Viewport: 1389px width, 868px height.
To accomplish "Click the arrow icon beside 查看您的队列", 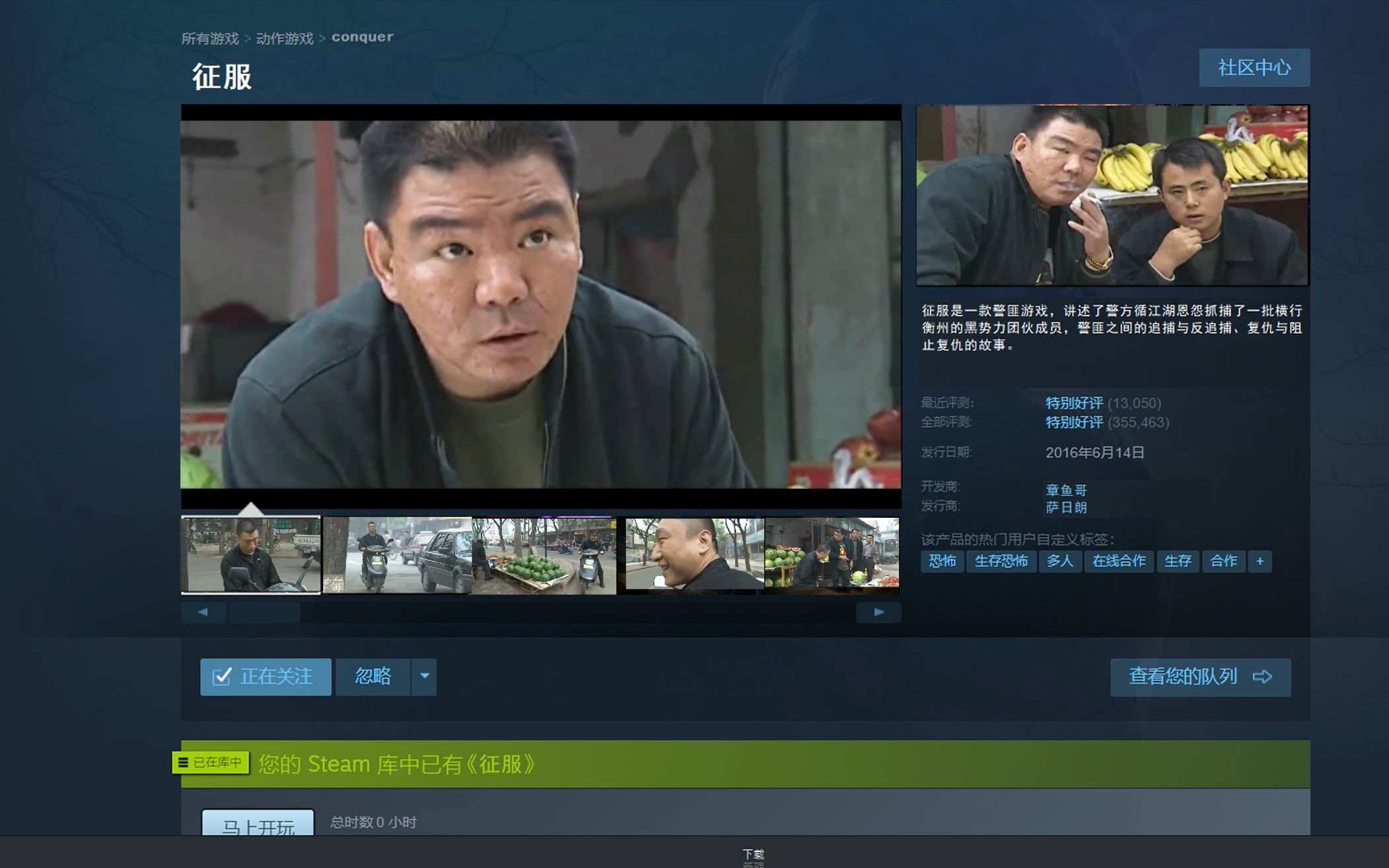I will pos(1262,676).
